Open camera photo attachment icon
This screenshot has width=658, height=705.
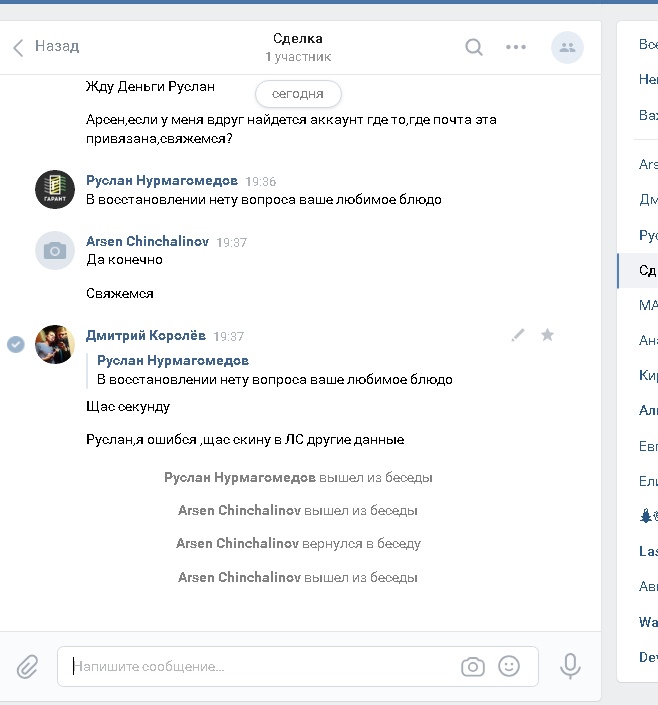(x=473, y=666)
